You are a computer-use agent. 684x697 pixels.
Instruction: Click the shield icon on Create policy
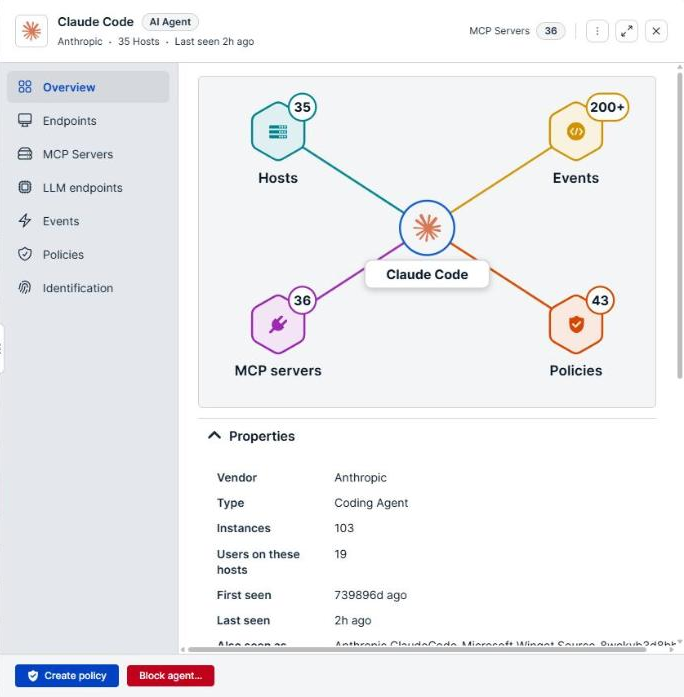(x=33, y=676)
